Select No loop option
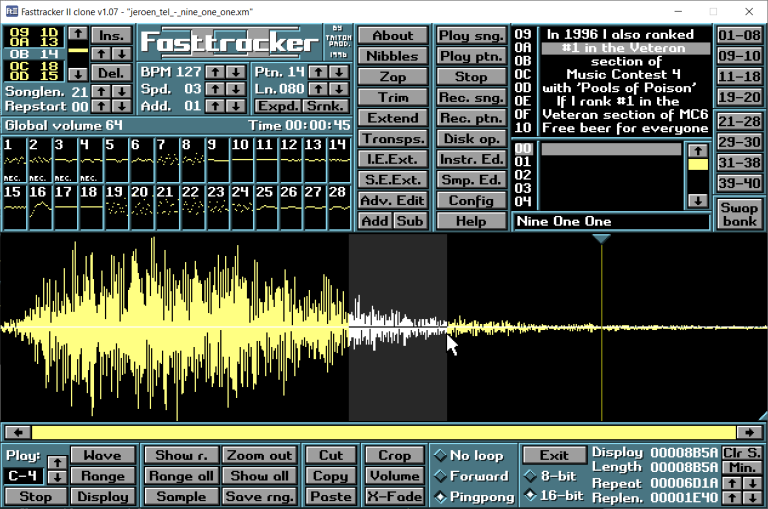The height and width of the screenshot is (509, 768). coord(469,456)
